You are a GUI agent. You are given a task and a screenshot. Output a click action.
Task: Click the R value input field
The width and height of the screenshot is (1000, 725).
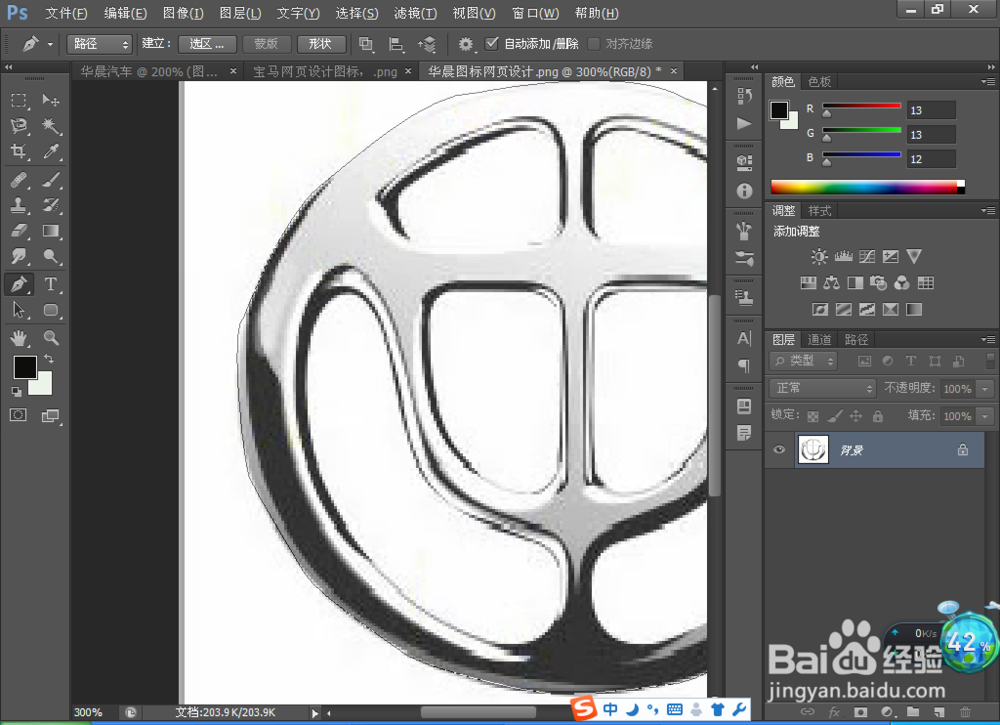coord(931,110)
